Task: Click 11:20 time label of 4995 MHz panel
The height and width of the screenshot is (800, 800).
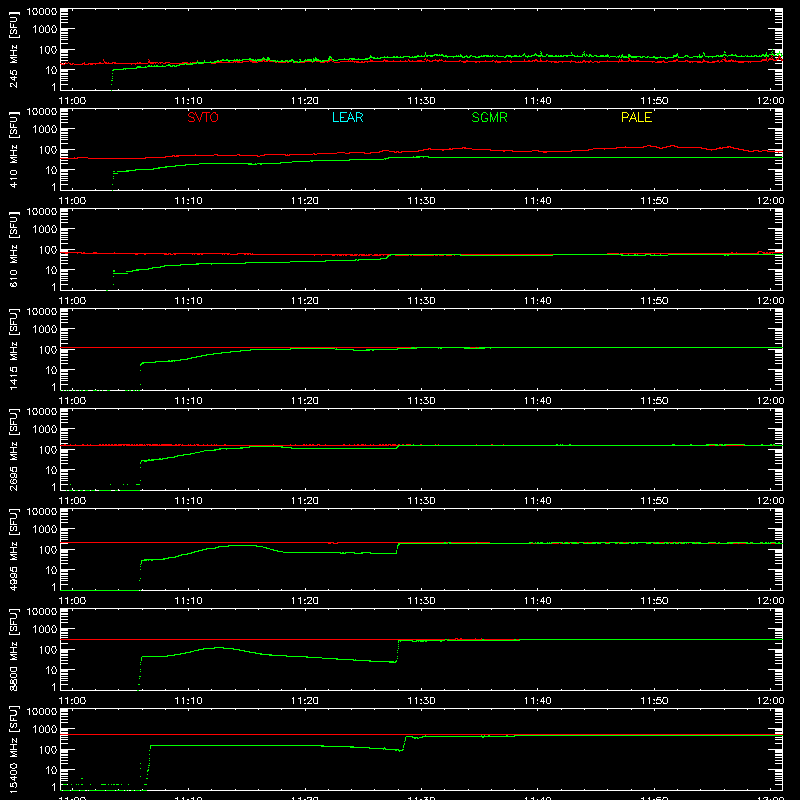Action: pyautogui.click(x=305, y=601)
